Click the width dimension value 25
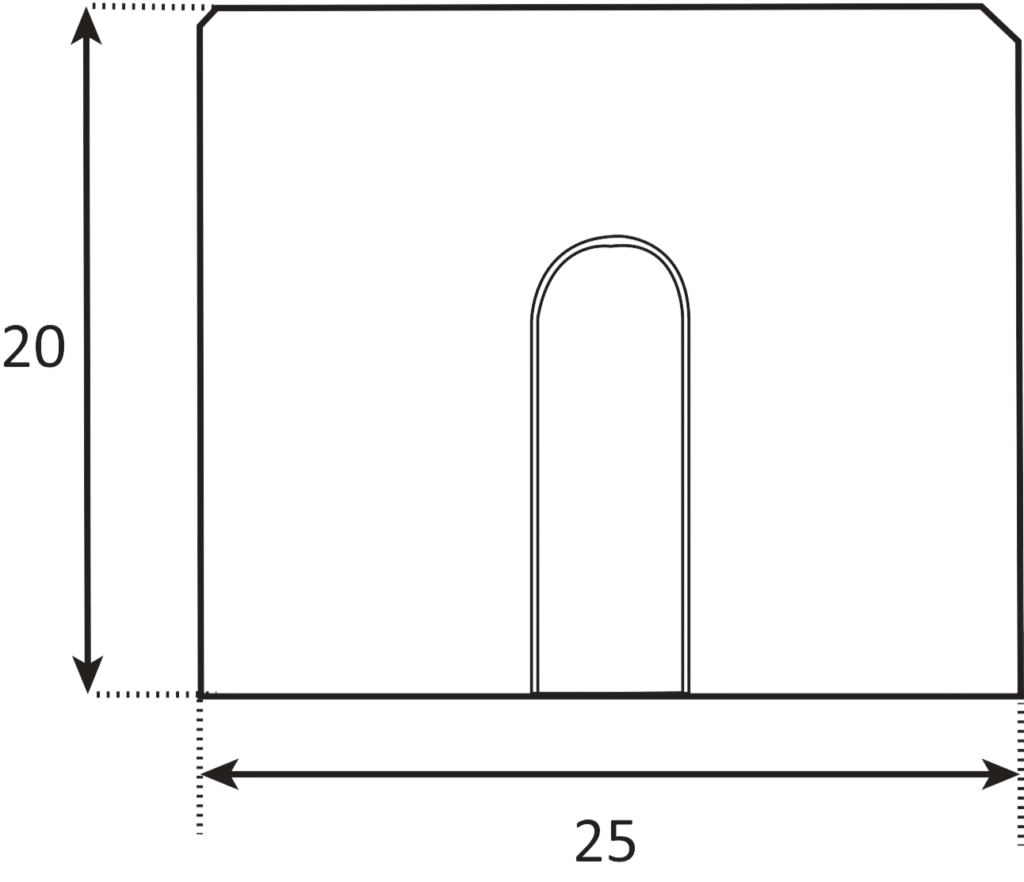The width and height of the screenshot is (1024, 882). tap(605, 841)
